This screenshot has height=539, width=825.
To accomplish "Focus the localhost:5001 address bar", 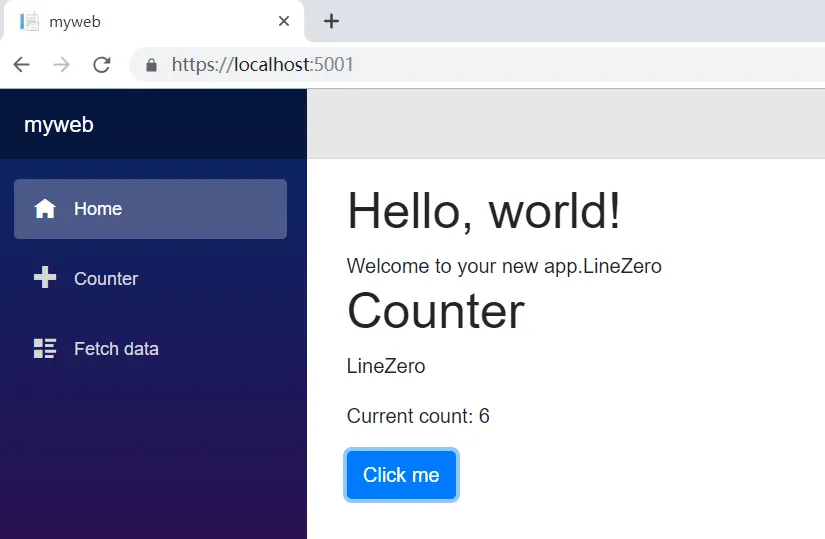I will [474, 65].
